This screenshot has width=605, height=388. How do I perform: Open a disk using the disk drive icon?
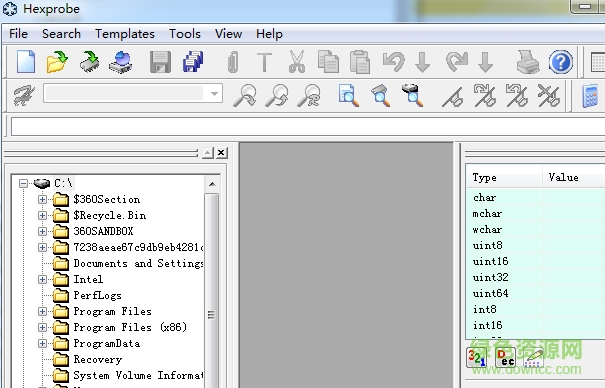[121, 62]
